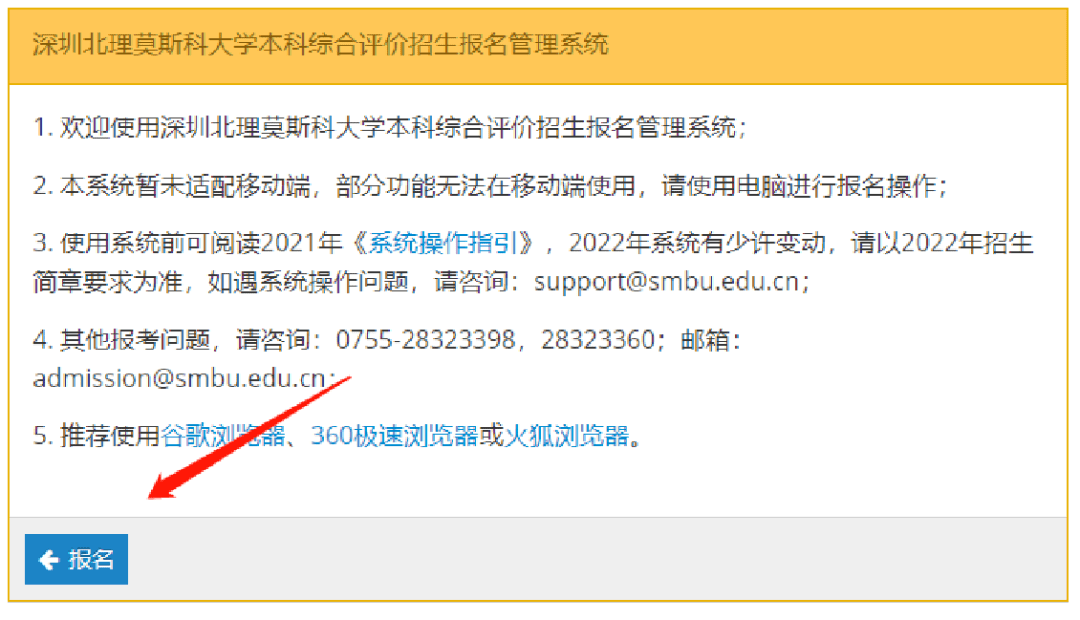Open the 360极速浏览器 link

(395, 435)
